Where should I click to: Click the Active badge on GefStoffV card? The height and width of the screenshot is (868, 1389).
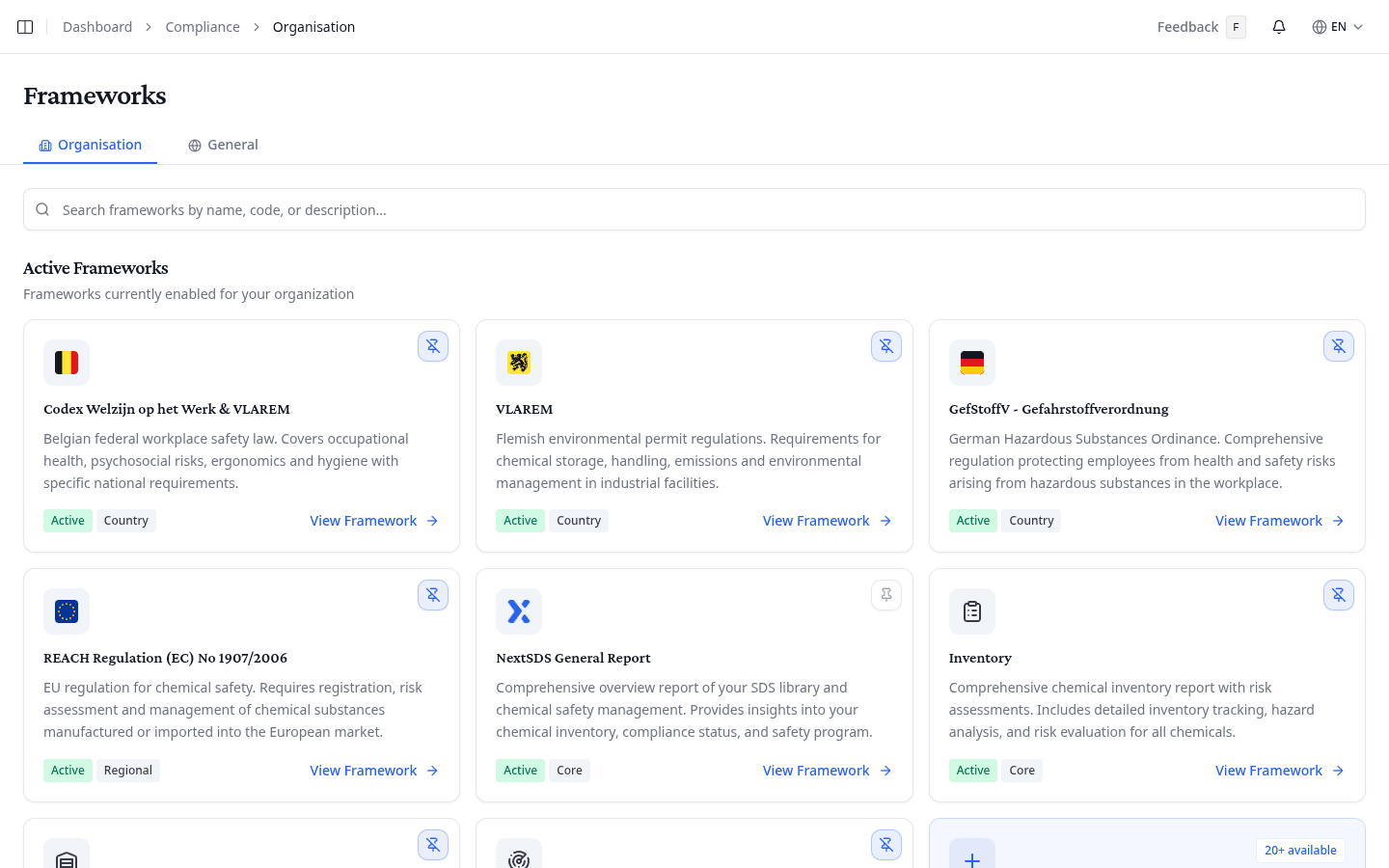(973, 521)
